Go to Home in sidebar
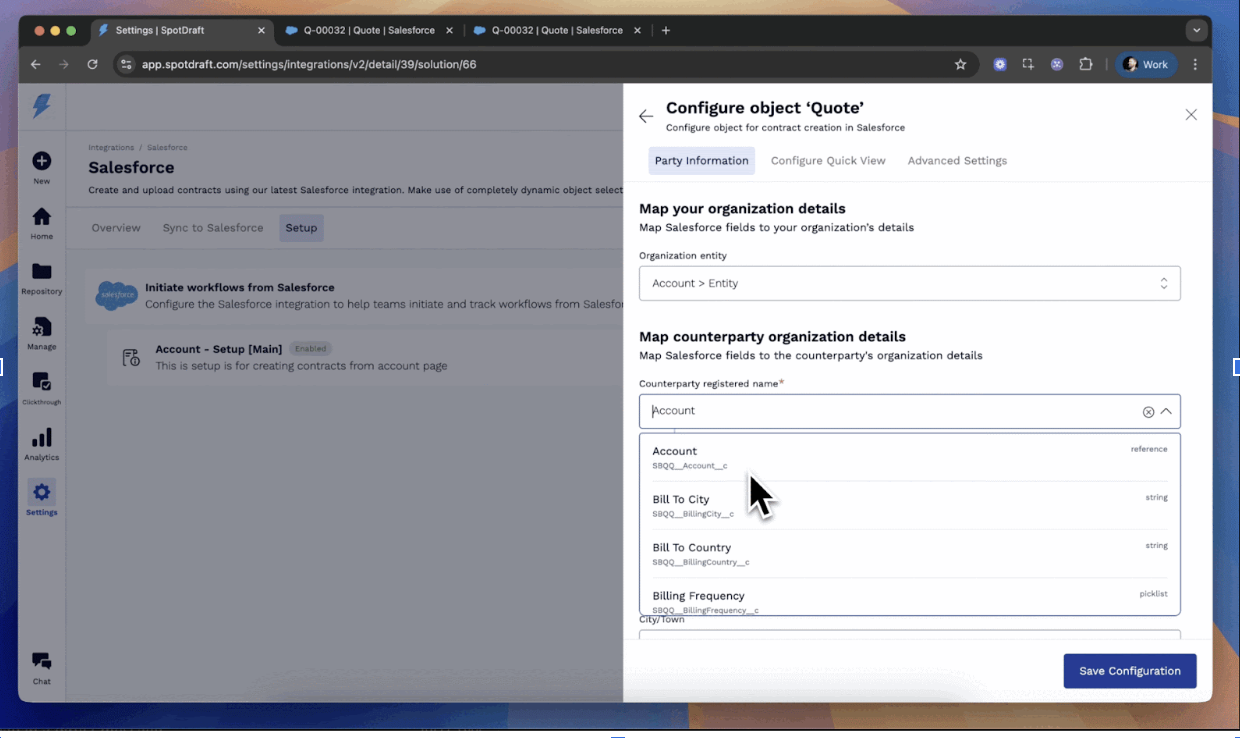1240x738 pixels. pyautogui.click(x=41, y=216)
